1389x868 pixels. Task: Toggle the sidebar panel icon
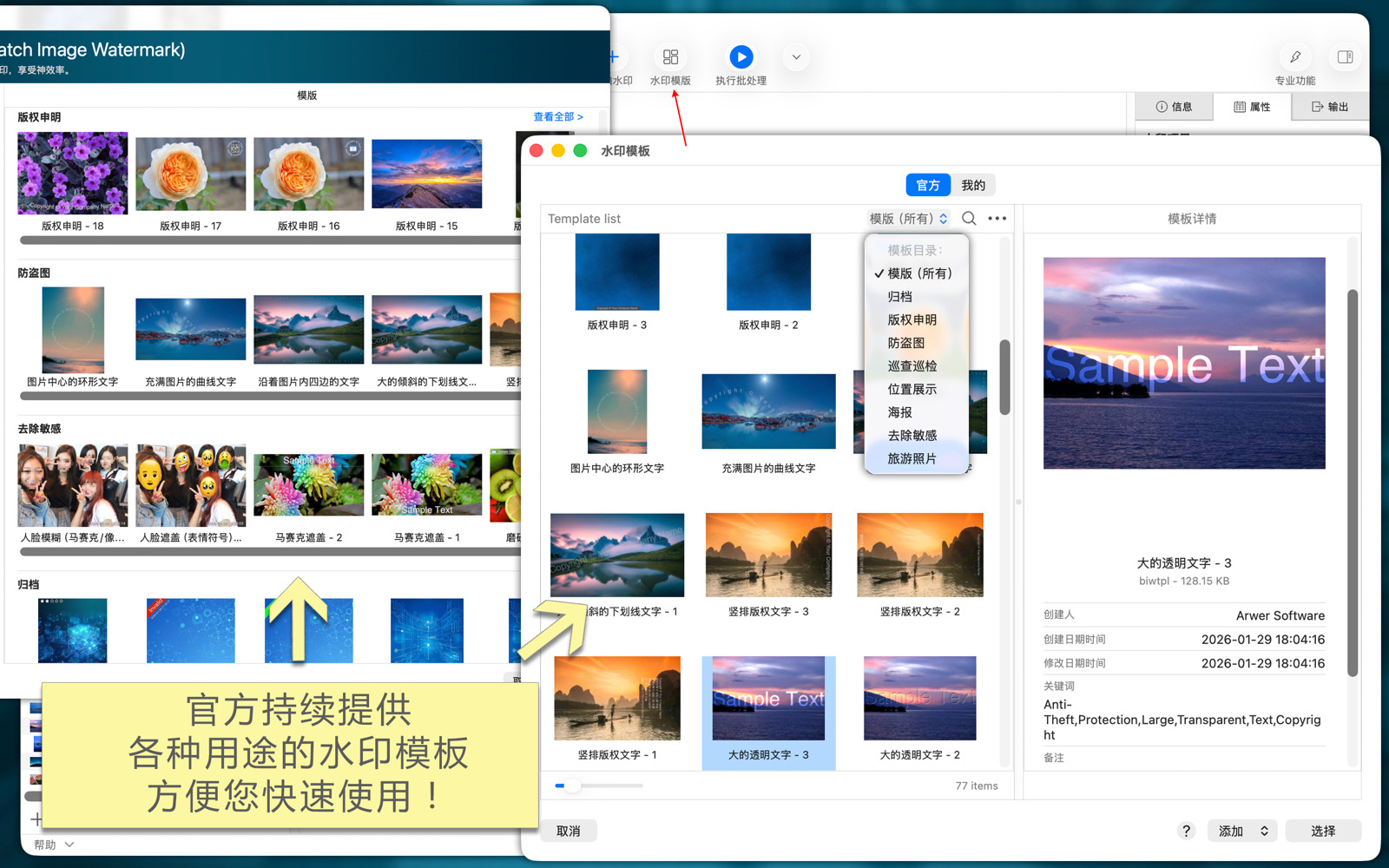tap(1345, 57)
